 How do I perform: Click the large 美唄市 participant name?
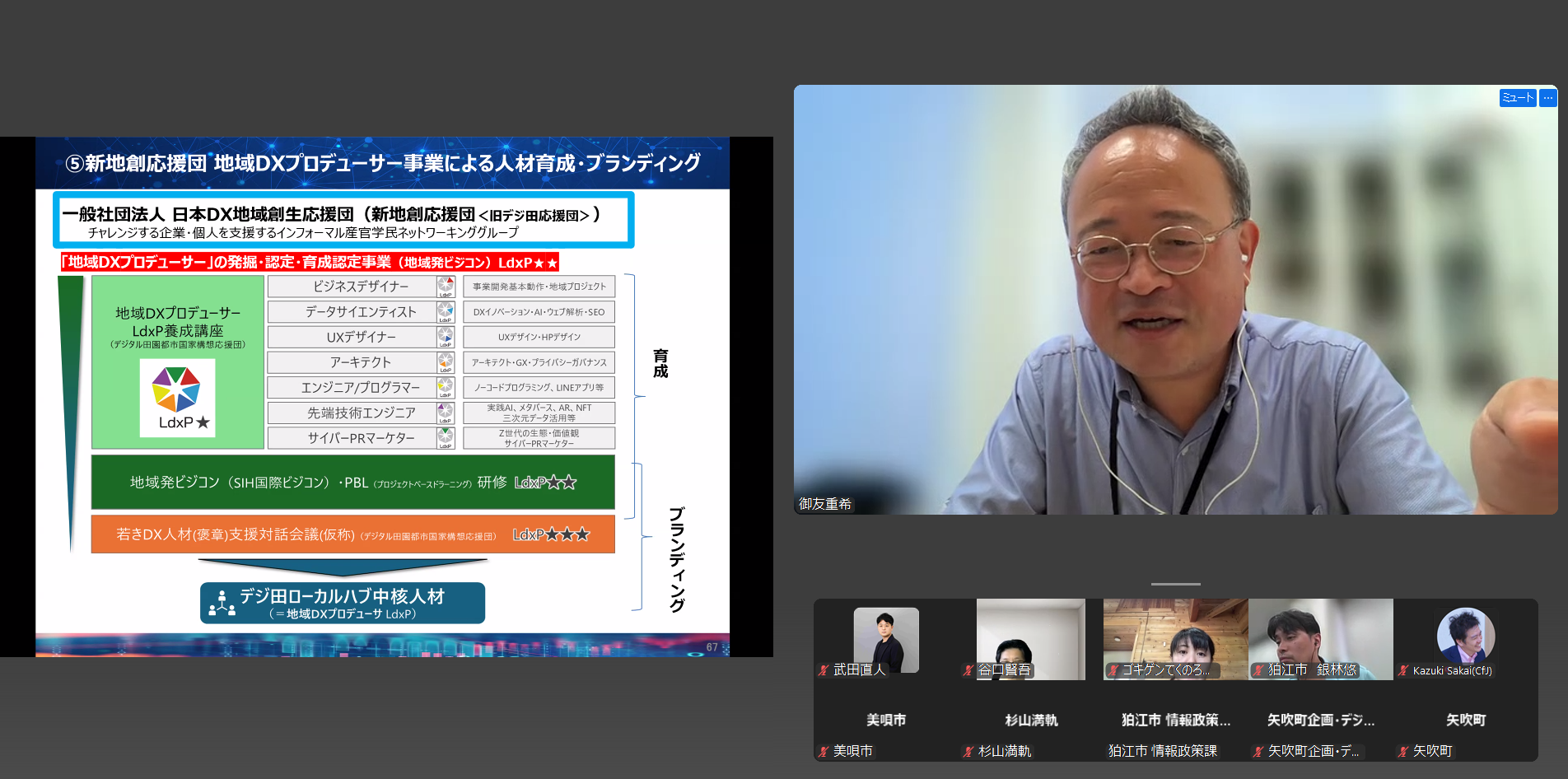[886, 720]
